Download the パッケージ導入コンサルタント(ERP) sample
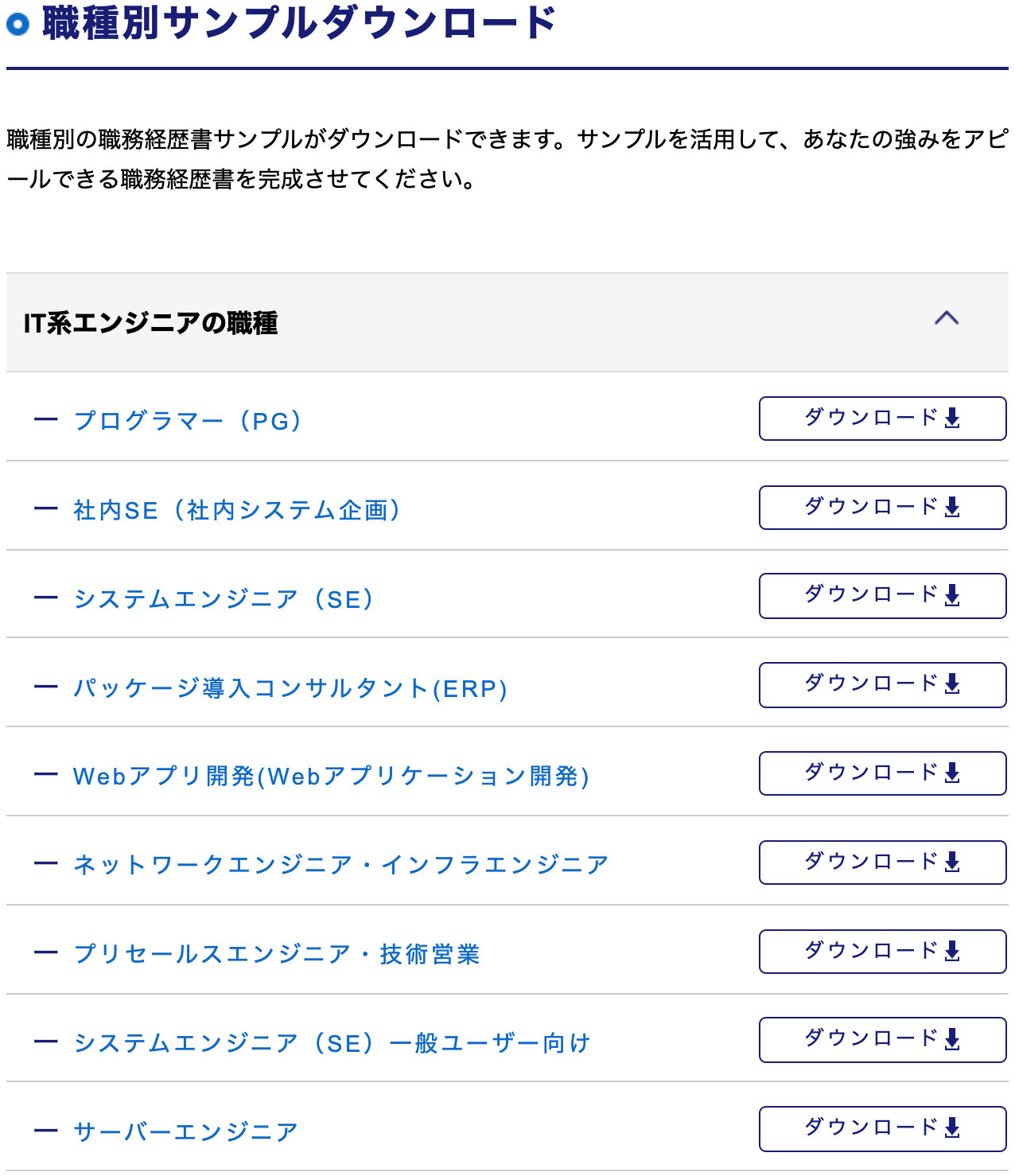 882,684
